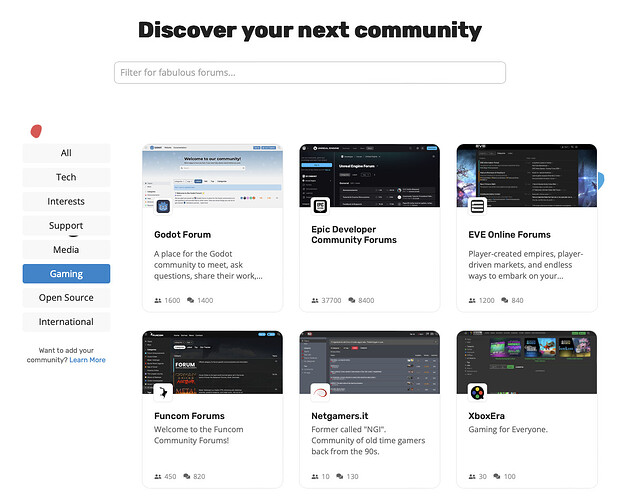Click the Godot Forum logo icon

coord(163,207)
